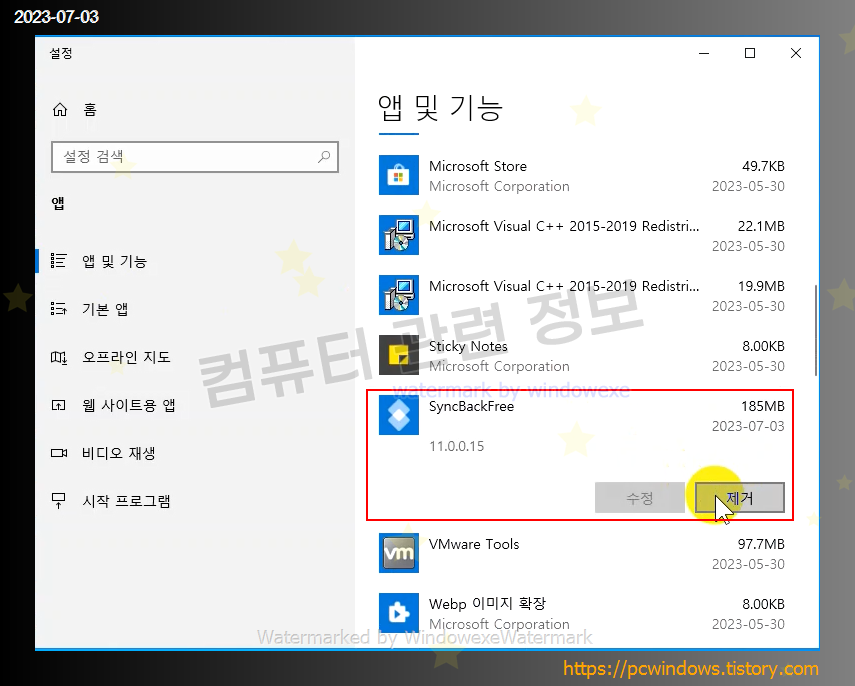The height and width of the screenshot is (686, 855).
Task: Select the Sticky Notes entry name
Action: coord(468,346)
